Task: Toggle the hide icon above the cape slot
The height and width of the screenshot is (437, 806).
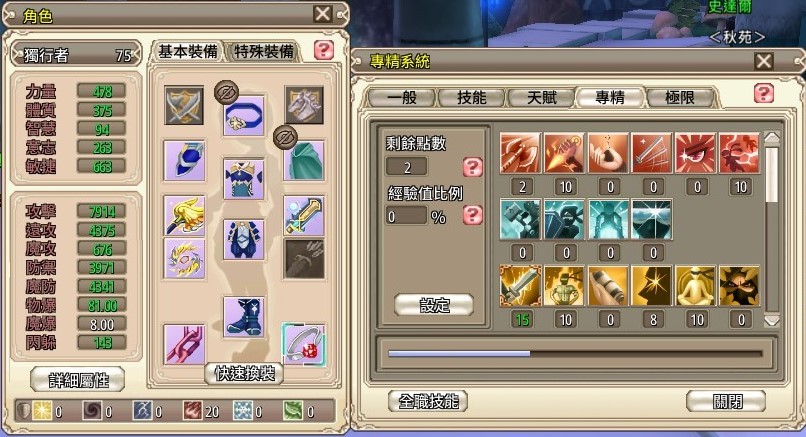Action: click(x=285, y=137)
